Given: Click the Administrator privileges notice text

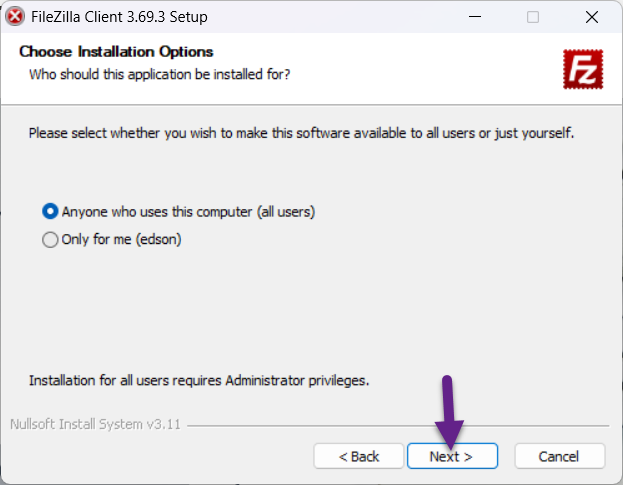Looking at the screenshot, I should (x=199, y=380).
